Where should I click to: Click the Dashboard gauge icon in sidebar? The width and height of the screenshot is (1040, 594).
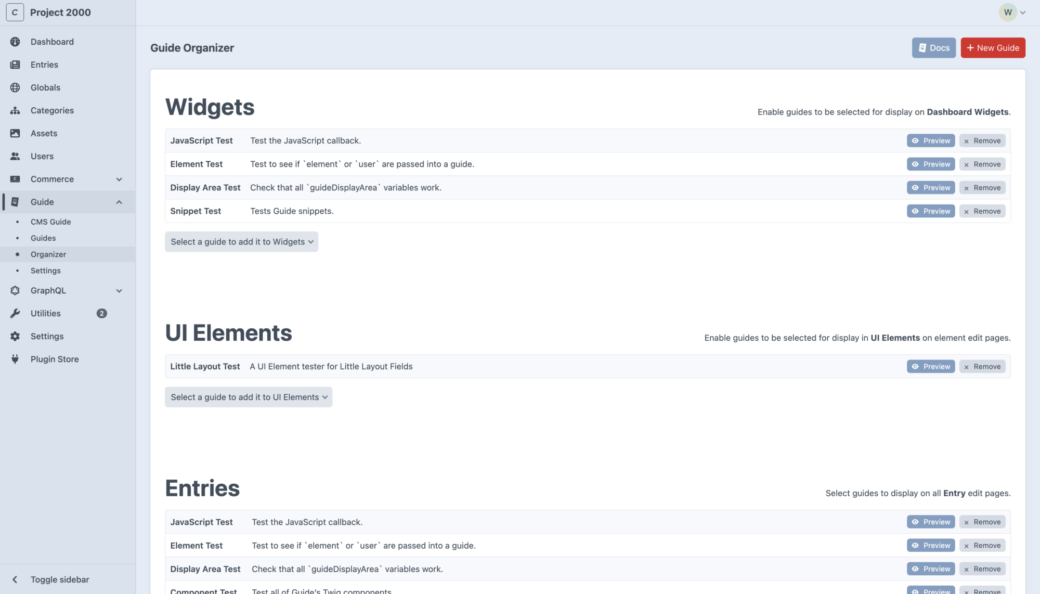pos(15,42)
